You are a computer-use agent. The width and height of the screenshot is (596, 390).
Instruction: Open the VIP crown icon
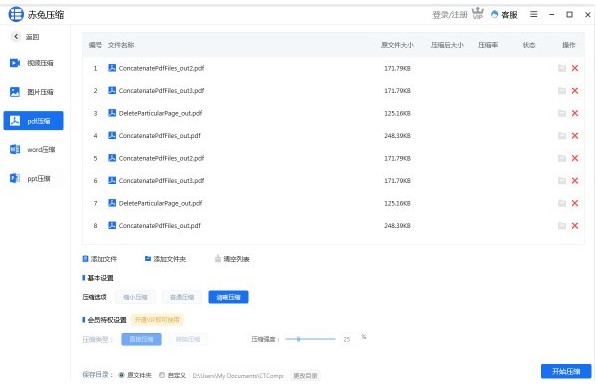(477, 14)
